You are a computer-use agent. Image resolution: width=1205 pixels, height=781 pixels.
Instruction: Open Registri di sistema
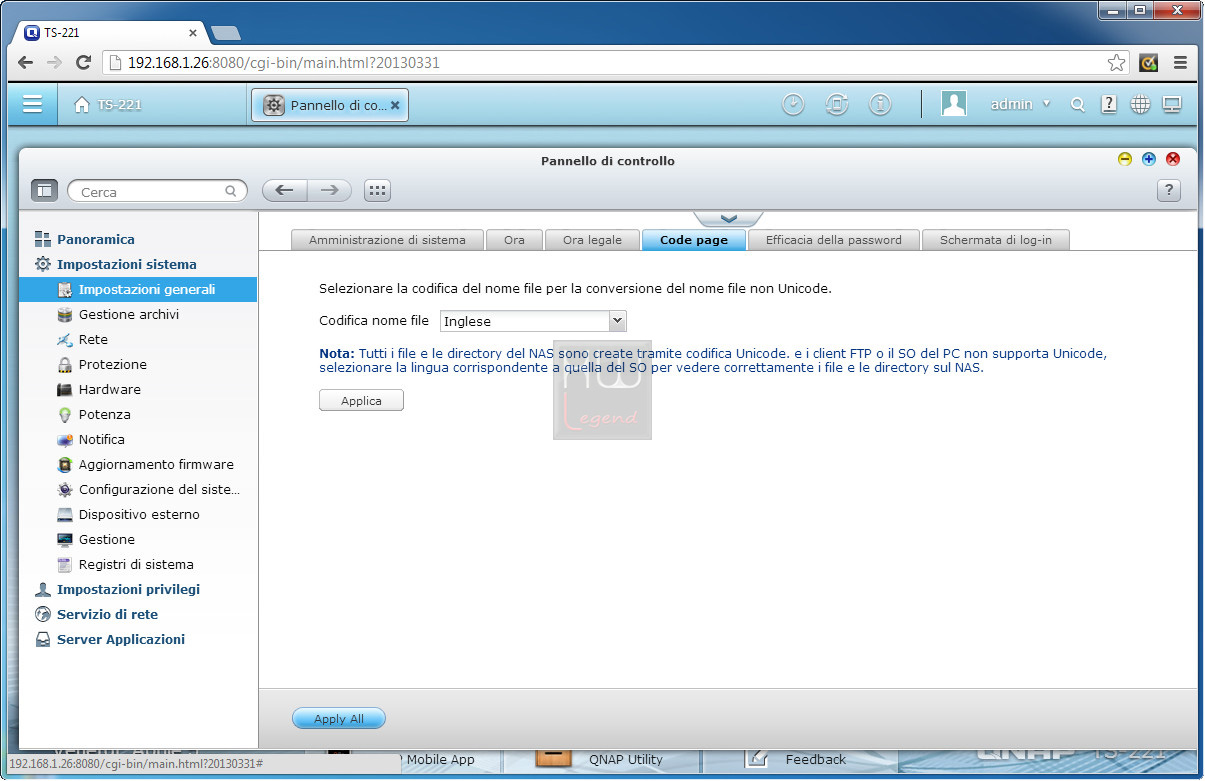[138, 565]
